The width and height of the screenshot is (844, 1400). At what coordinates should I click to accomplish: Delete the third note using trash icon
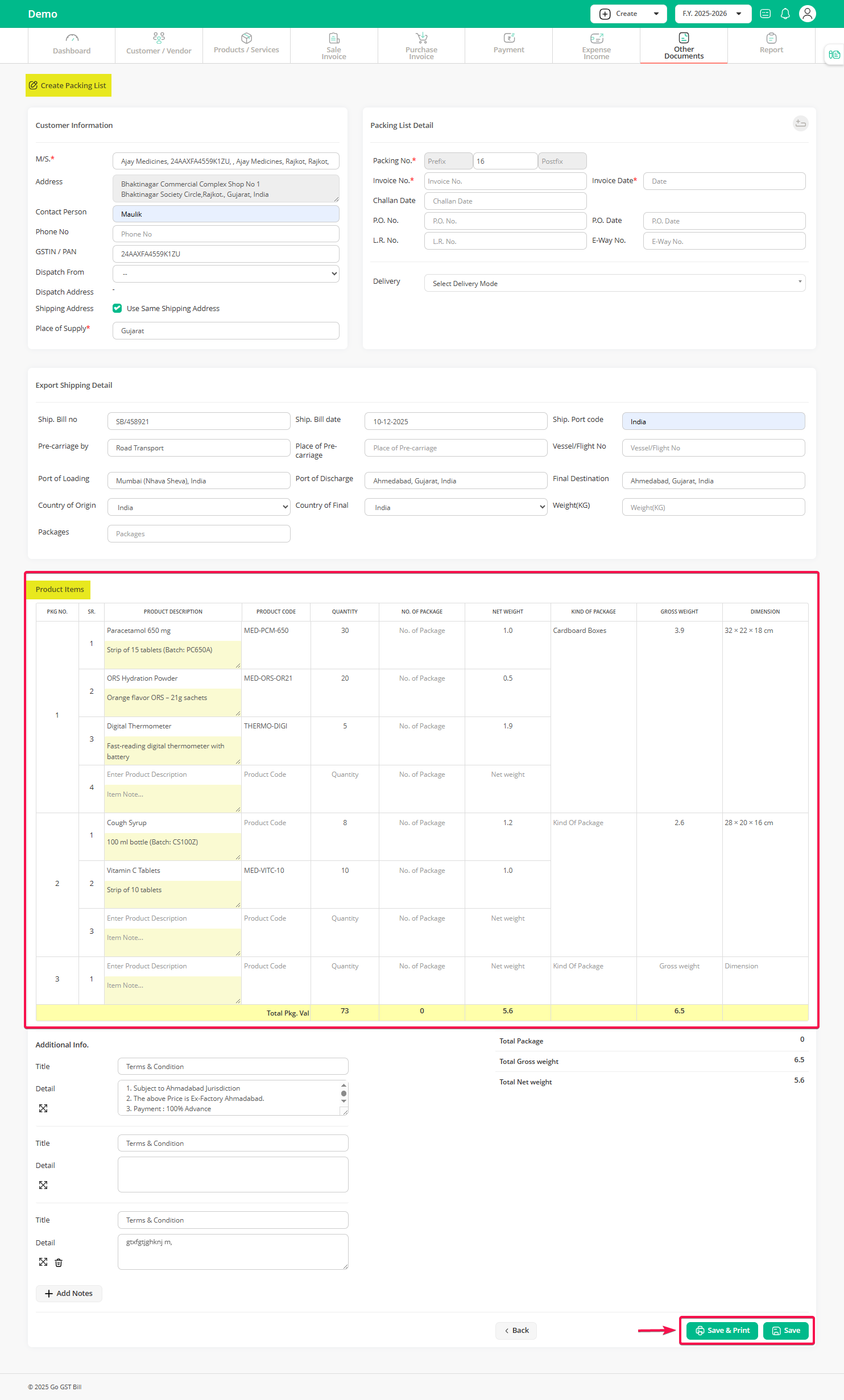tap(59, 1262)
